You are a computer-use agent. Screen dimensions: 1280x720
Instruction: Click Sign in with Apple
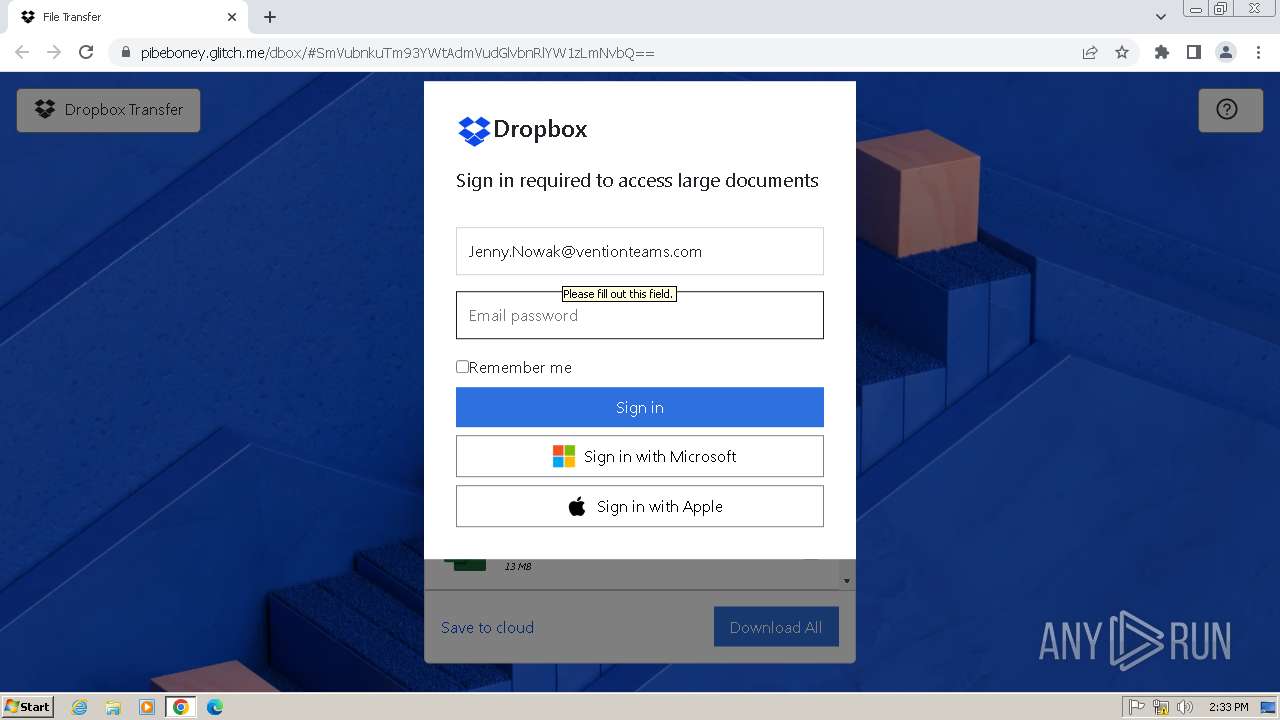click(640, 506)
